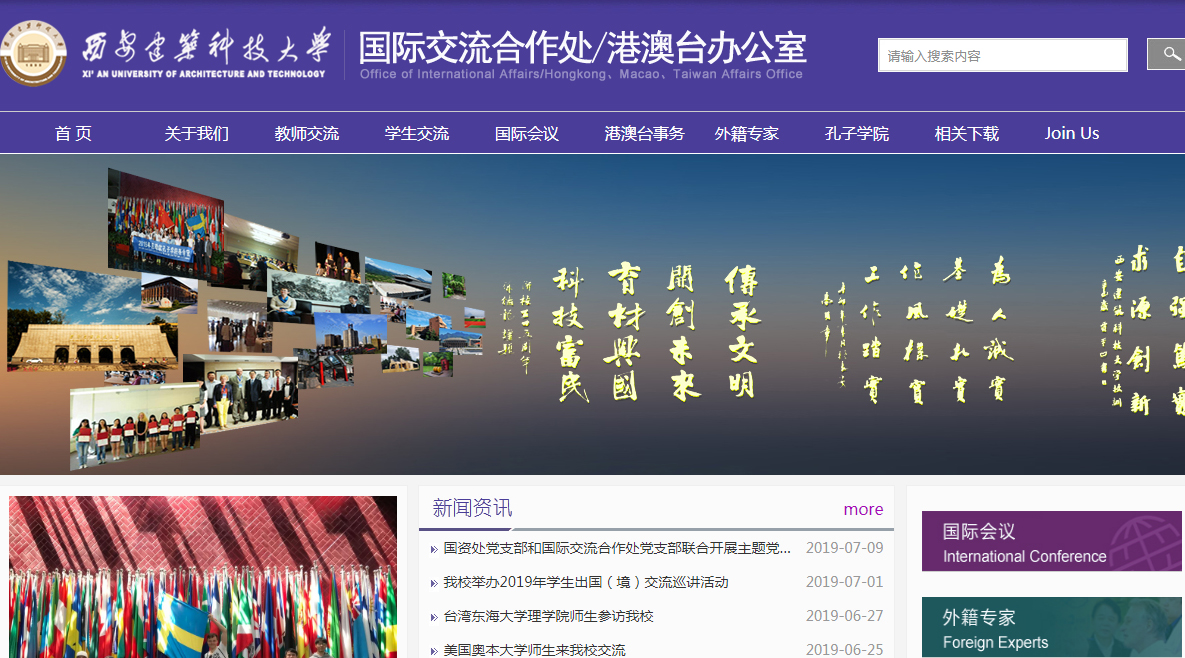The height and width of the screenshot is (658, 1185).
Task: Click into the search input field
Action: pyautogui.click(x=1002, y=56)
